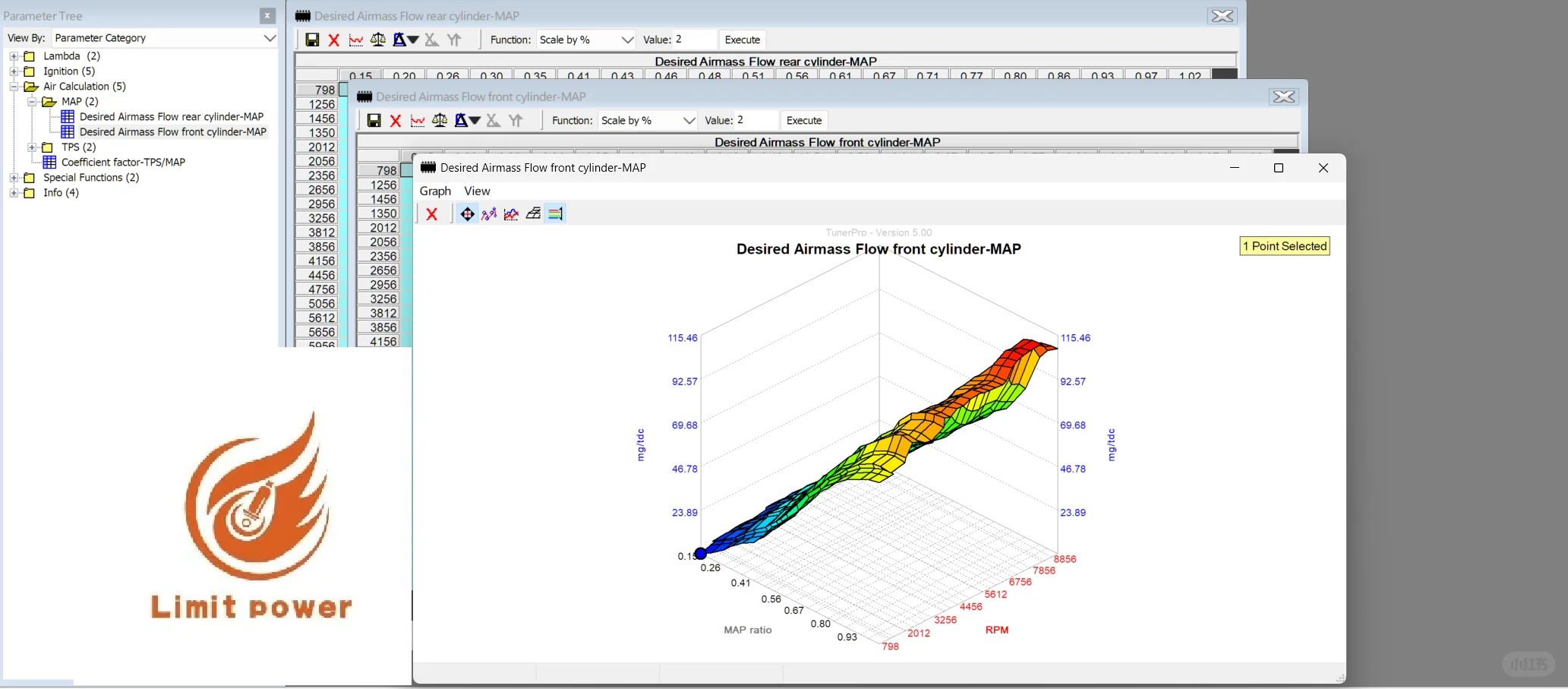
Task: Expand the Ignition tree node
Action: (14, 71)
